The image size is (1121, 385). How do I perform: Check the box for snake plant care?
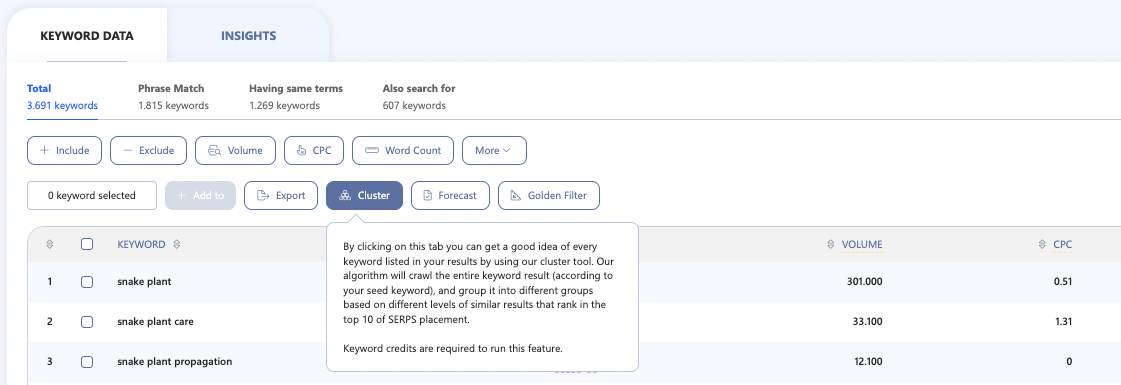point(87,322)
